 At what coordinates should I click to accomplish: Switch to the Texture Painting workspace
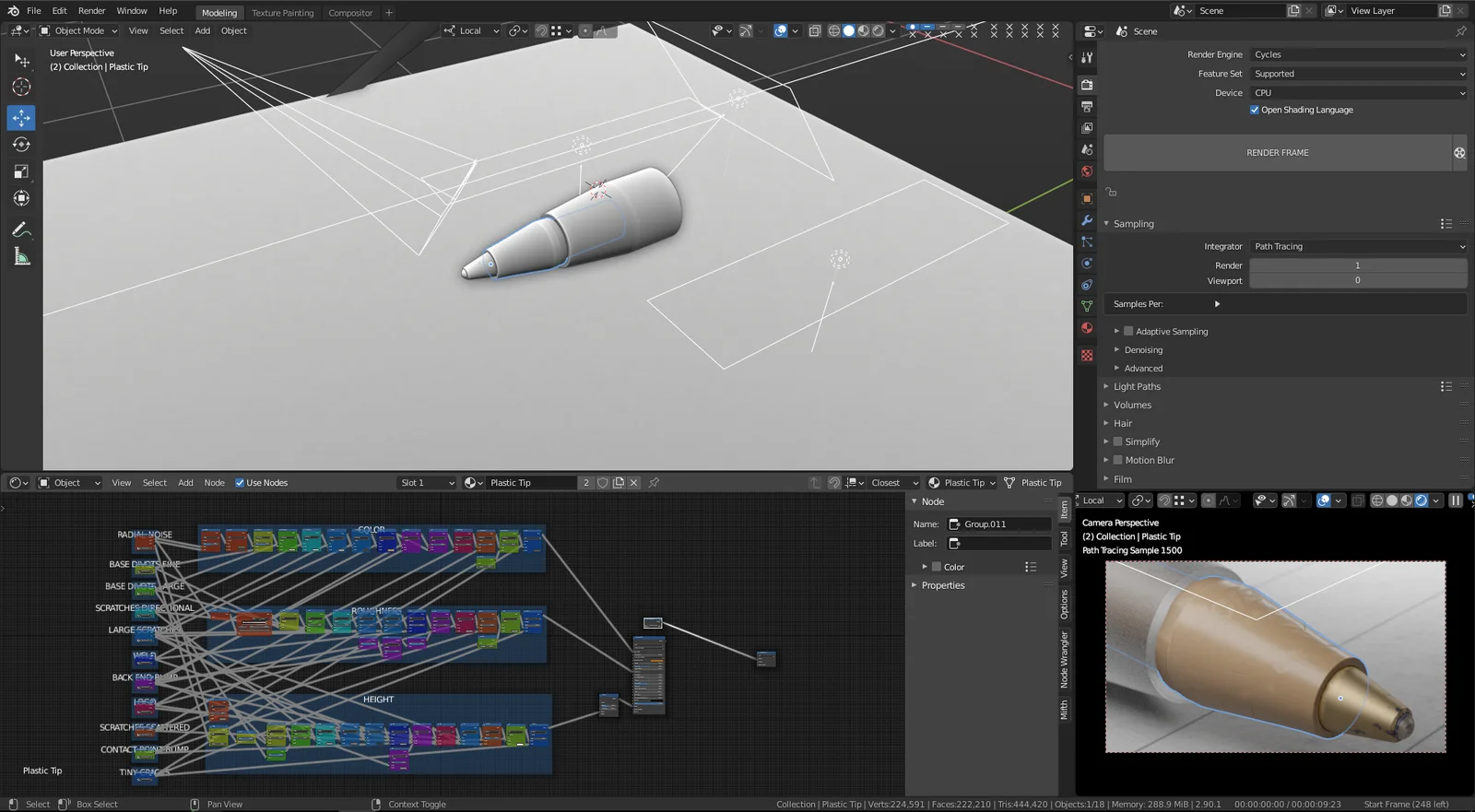pyautogui.click(x=283, y=13)
